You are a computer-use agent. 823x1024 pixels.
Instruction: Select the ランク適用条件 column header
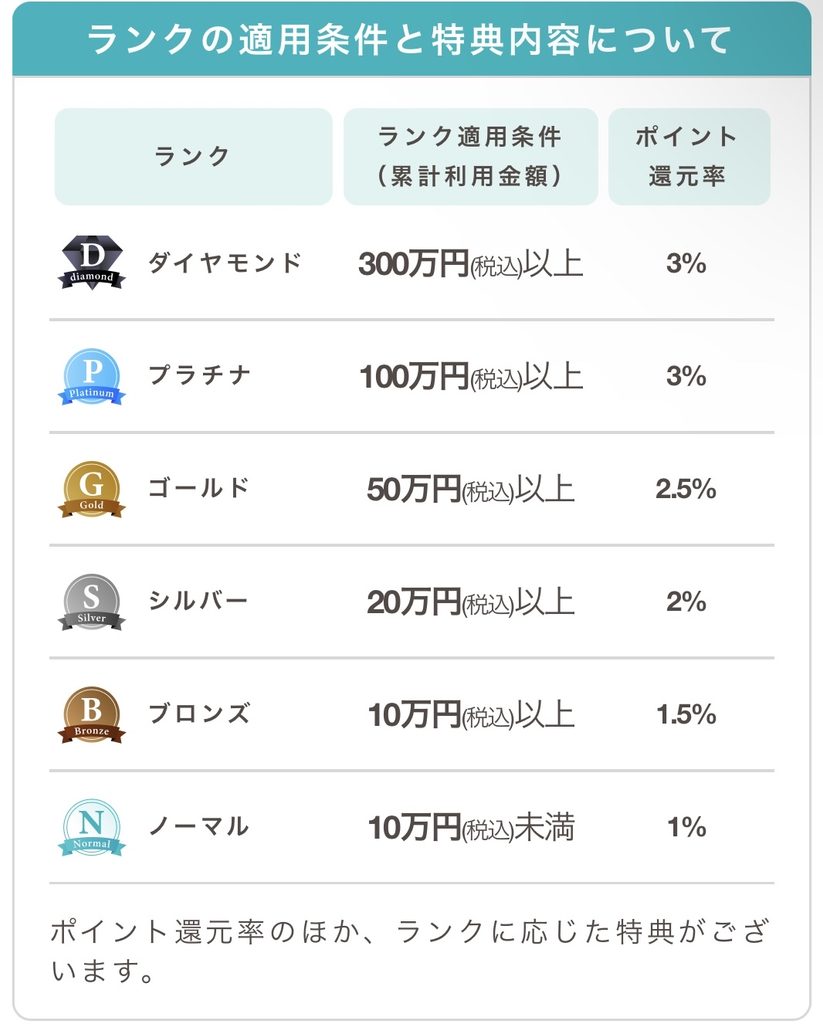click(x=470, y=157)
